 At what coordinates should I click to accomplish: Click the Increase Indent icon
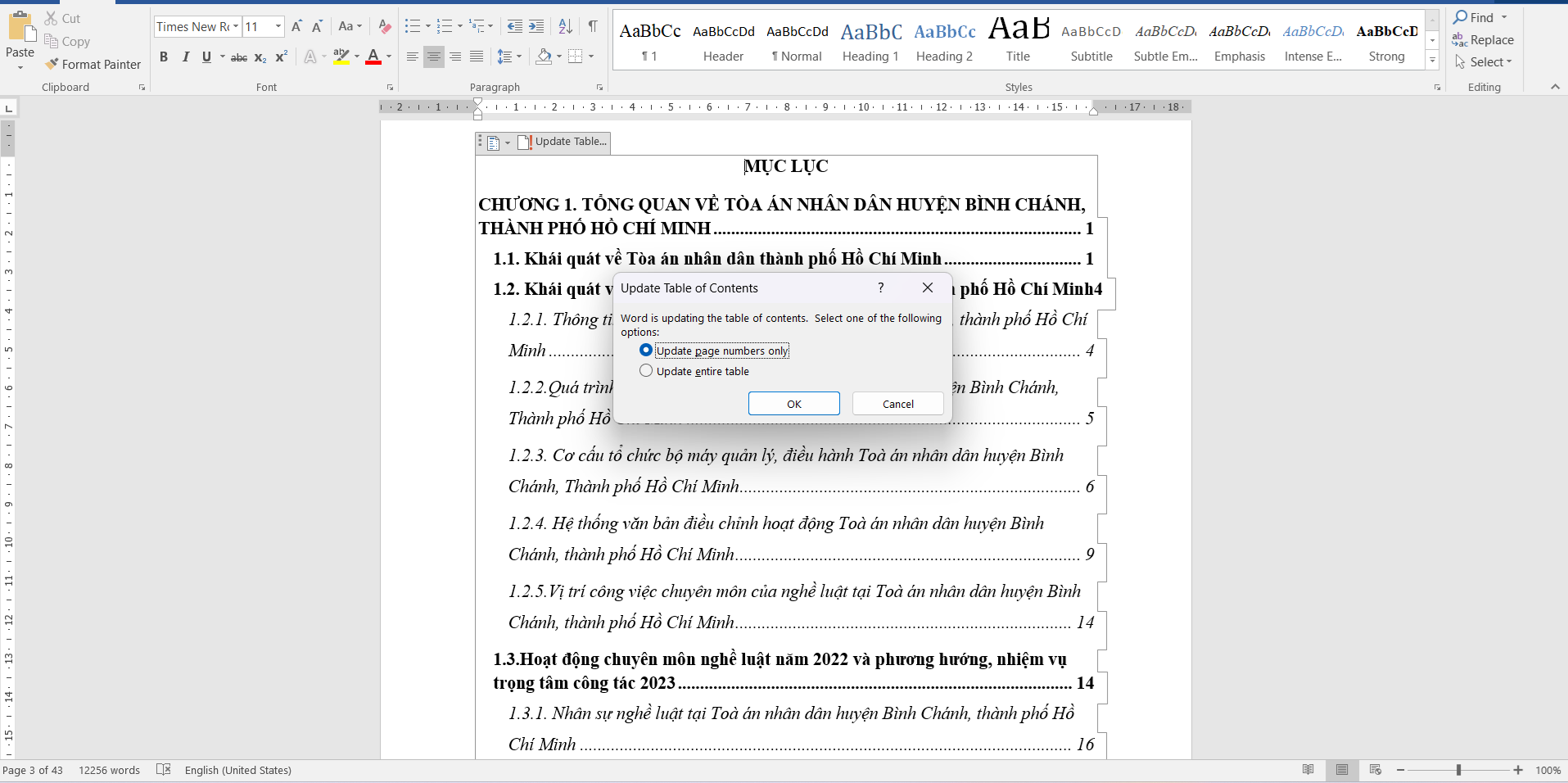[x=536, y=26]
